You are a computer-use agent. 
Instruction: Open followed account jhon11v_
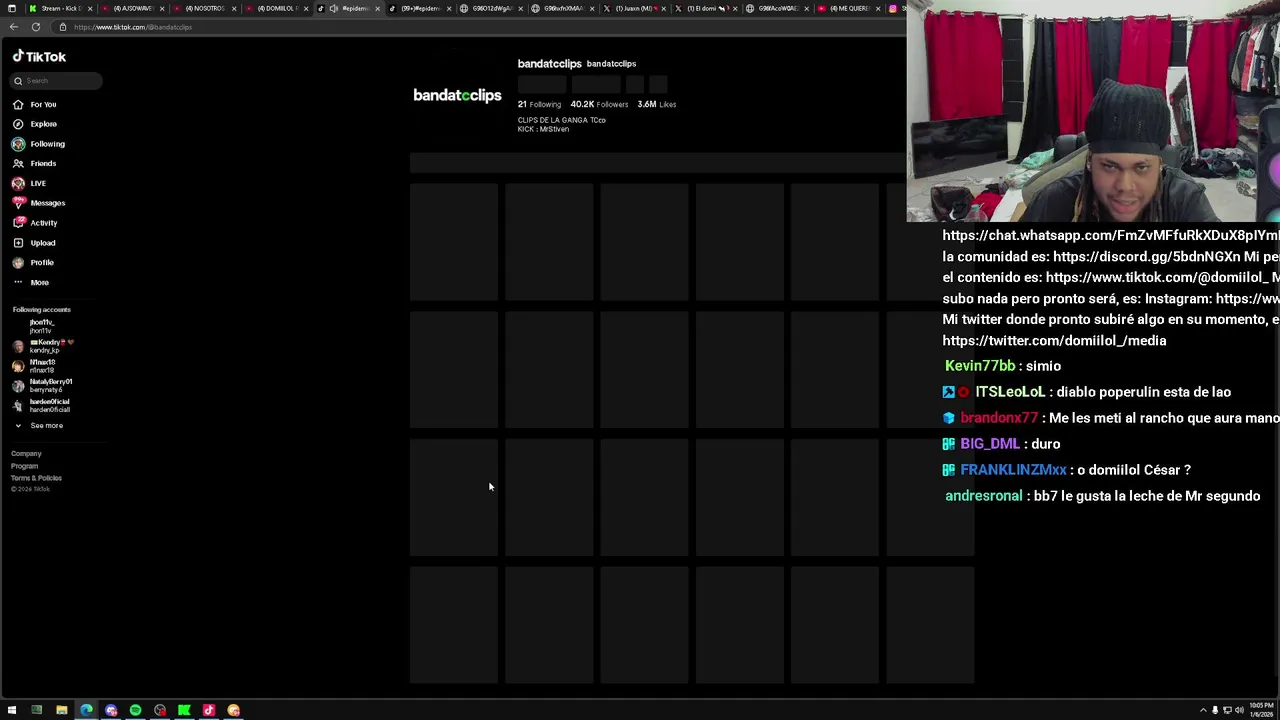(42, 326)
